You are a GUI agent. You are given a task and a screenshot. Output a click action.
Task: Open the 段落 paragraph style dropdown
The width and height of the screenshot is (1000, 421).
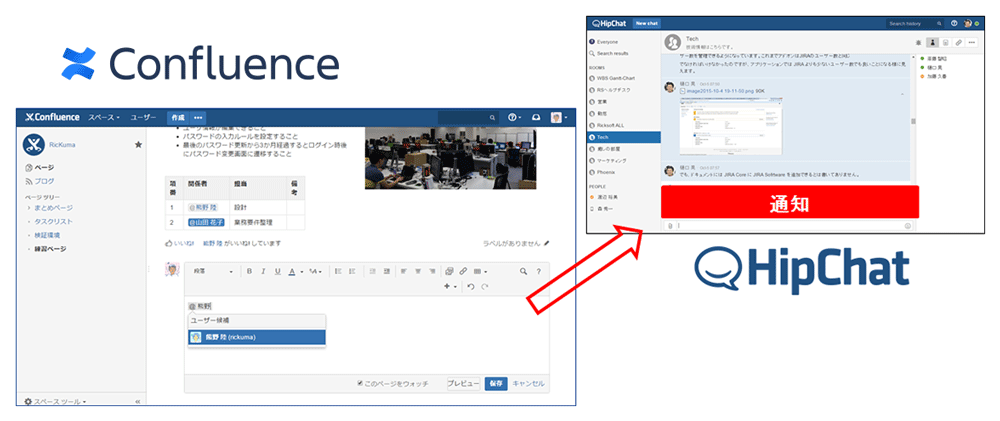[214, 271]
